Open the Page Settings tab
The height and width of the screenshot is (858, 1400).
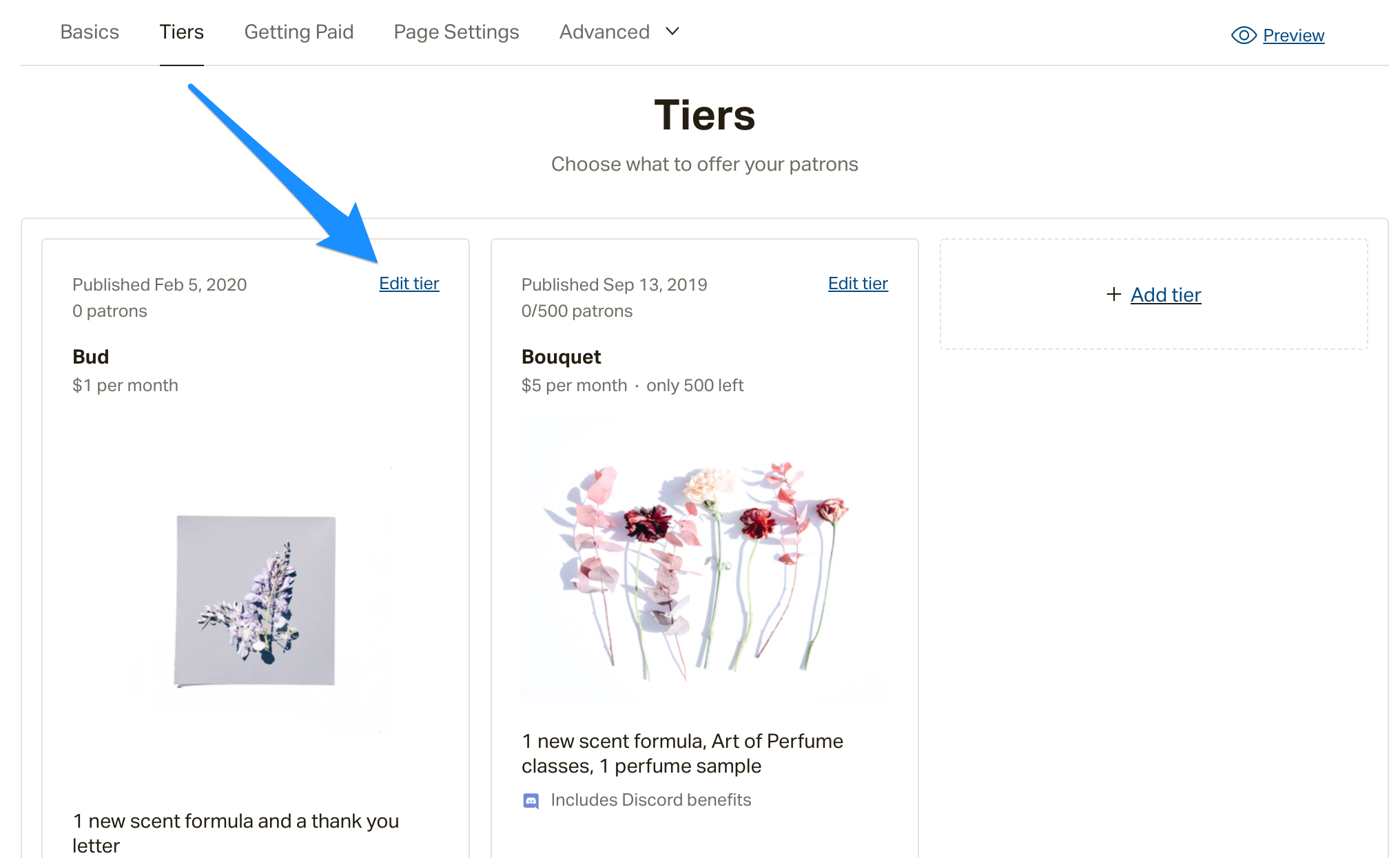456,32
